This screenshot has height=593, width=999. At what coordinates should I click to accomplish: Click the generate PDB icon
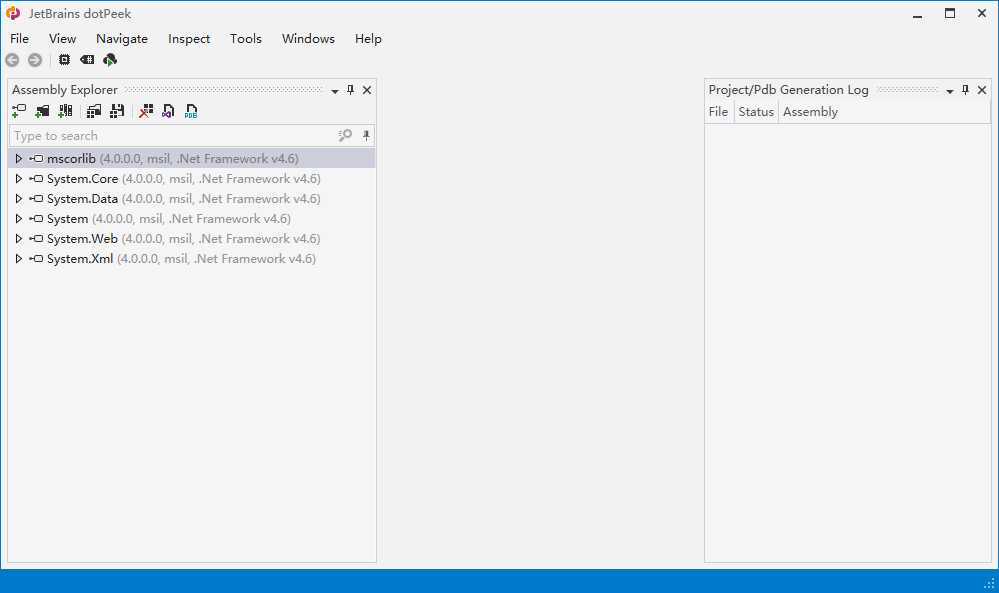click(191, 111)
